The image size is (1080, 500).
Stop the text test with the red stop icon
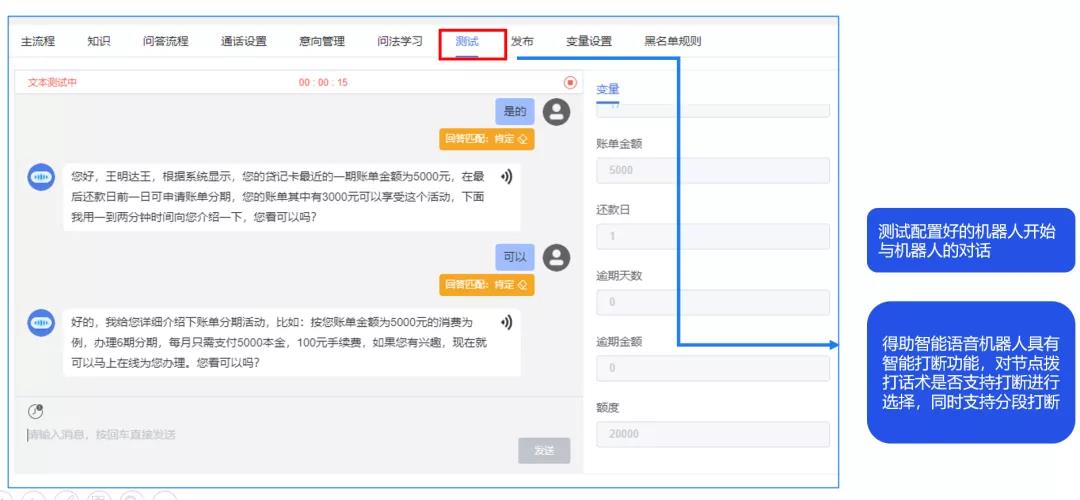[570, 82]
